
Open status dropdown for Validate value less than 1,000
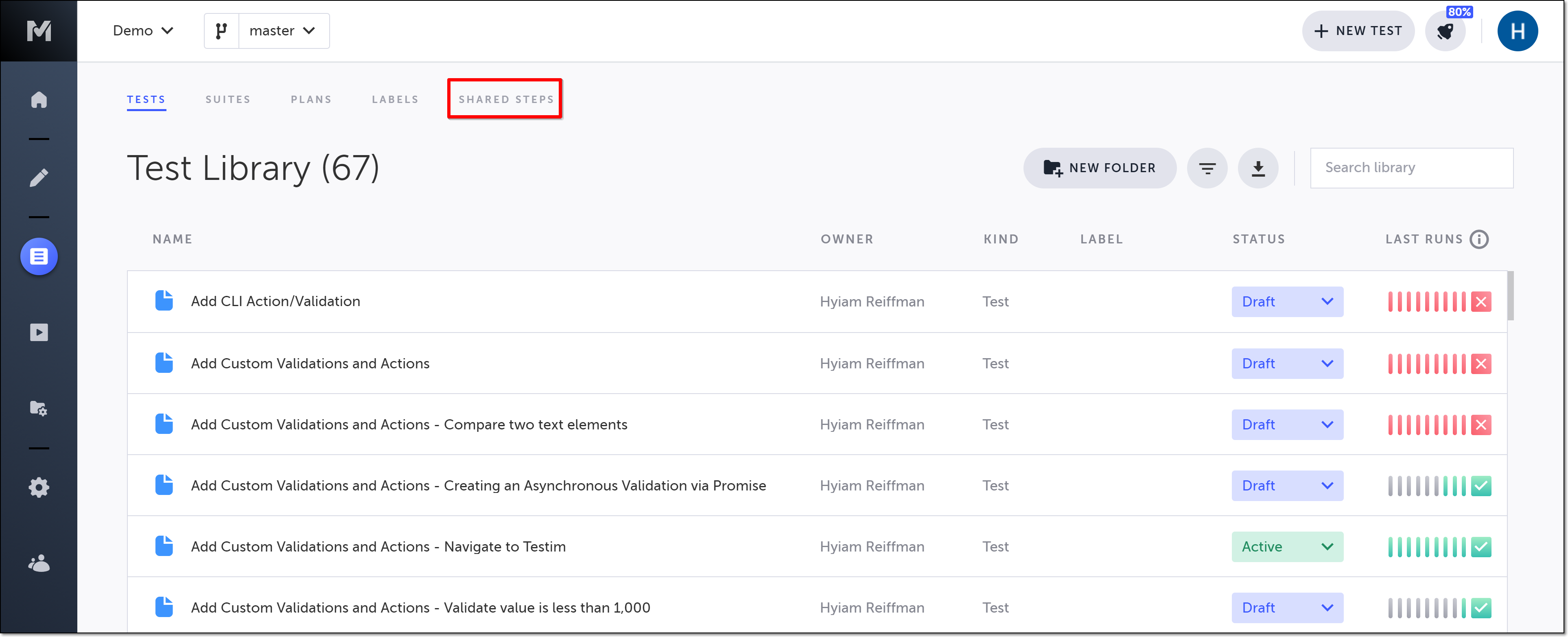[1287, 608]
